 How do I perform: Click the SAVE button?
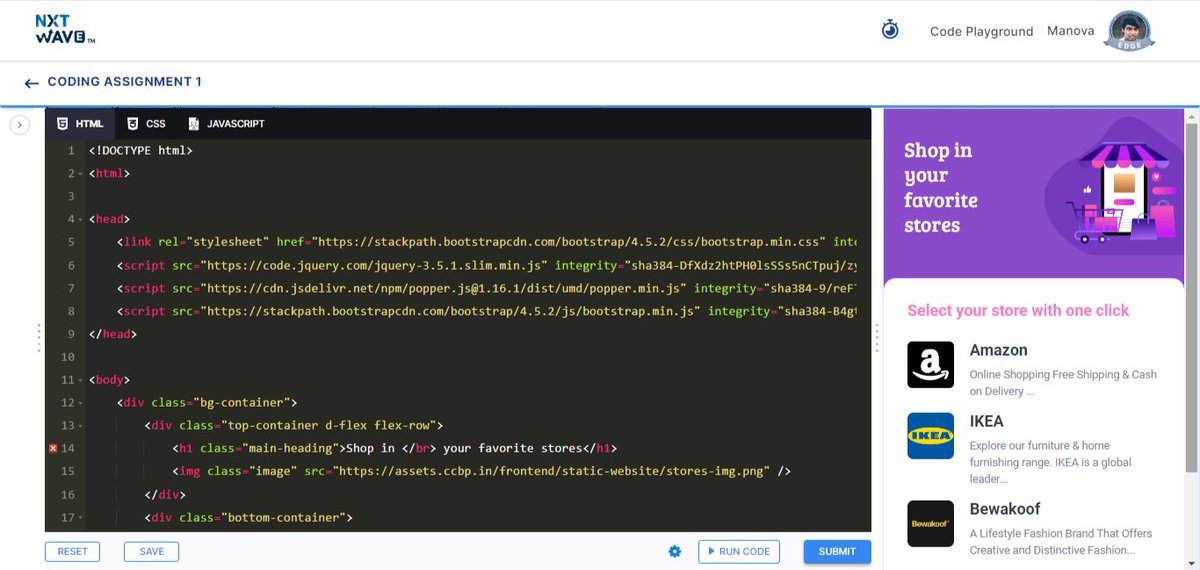152,551
